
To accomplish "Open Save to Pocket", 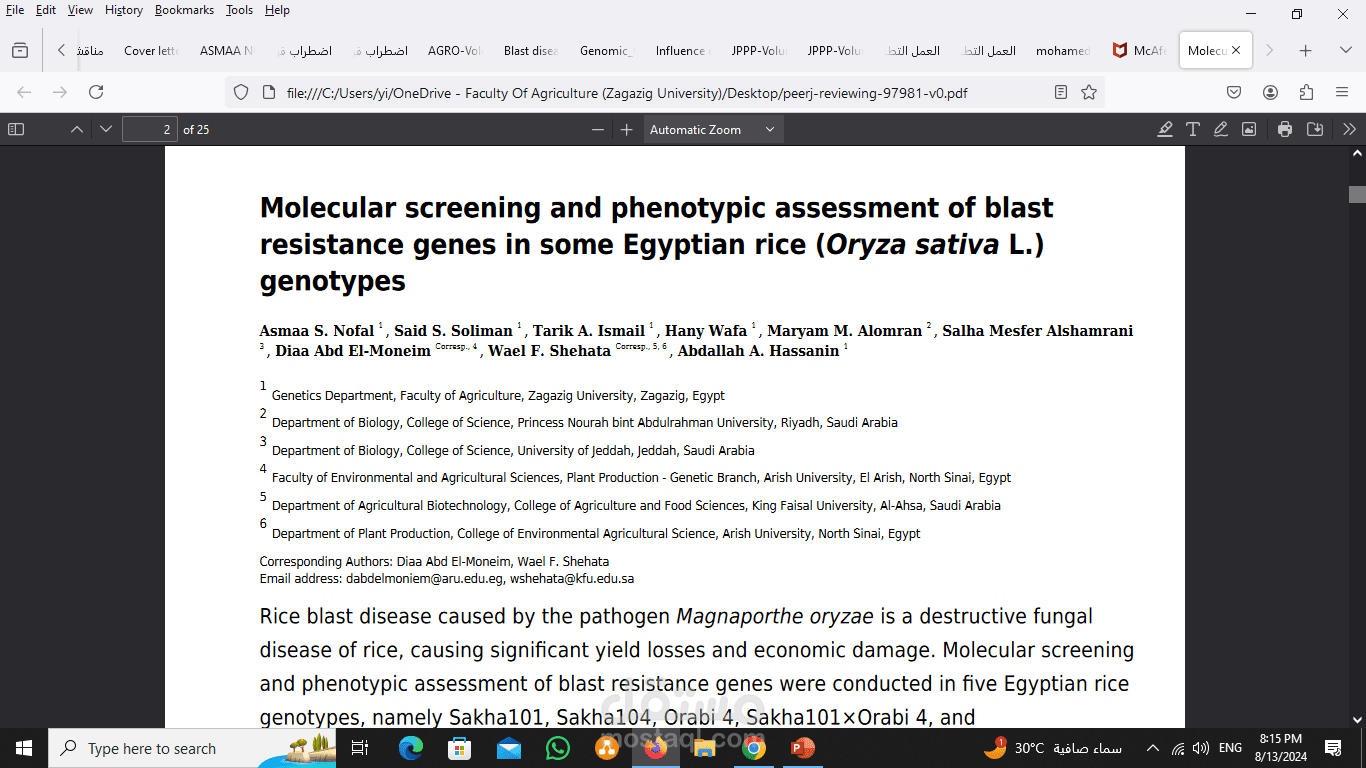I will pos(1234,92).
